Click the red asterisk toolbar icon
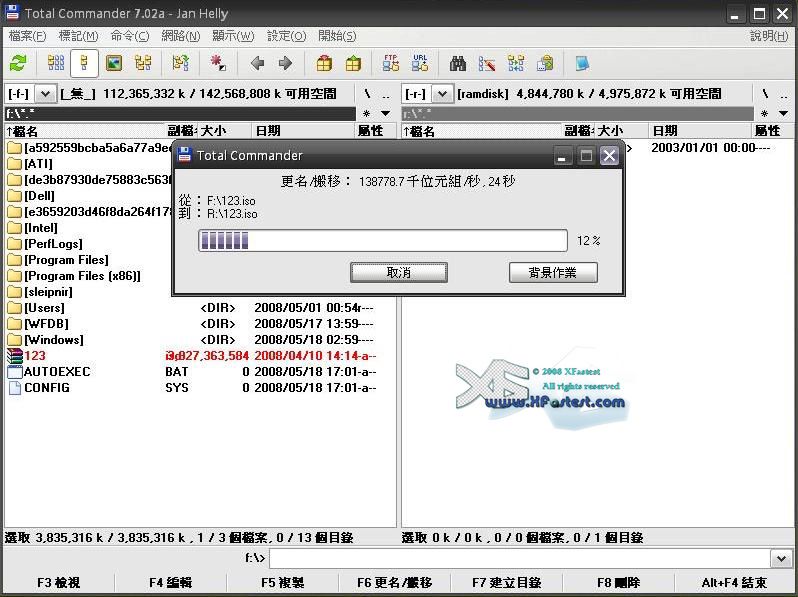 [218, 63]
